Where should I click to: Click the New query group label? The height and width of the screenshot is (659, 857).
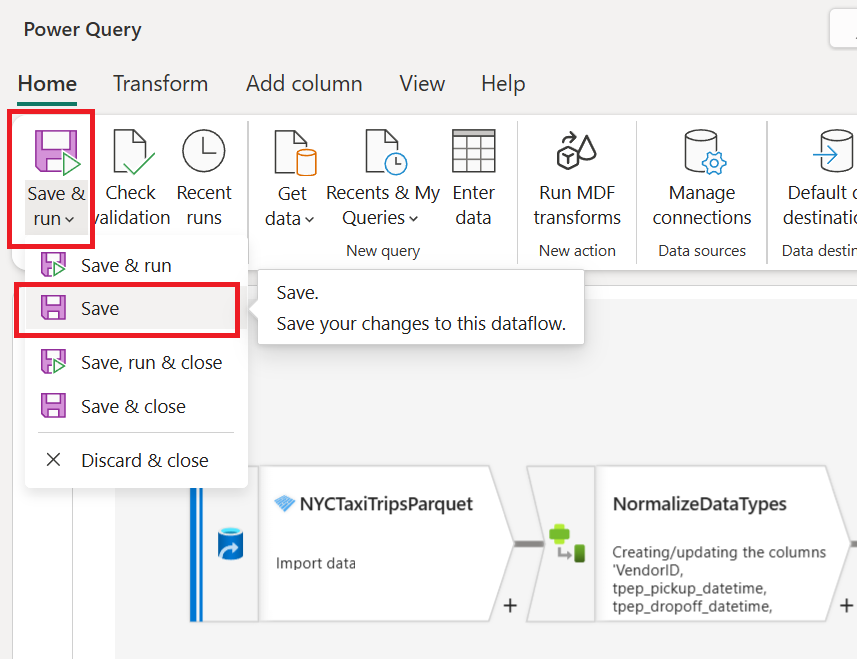(x=383, y=251)
